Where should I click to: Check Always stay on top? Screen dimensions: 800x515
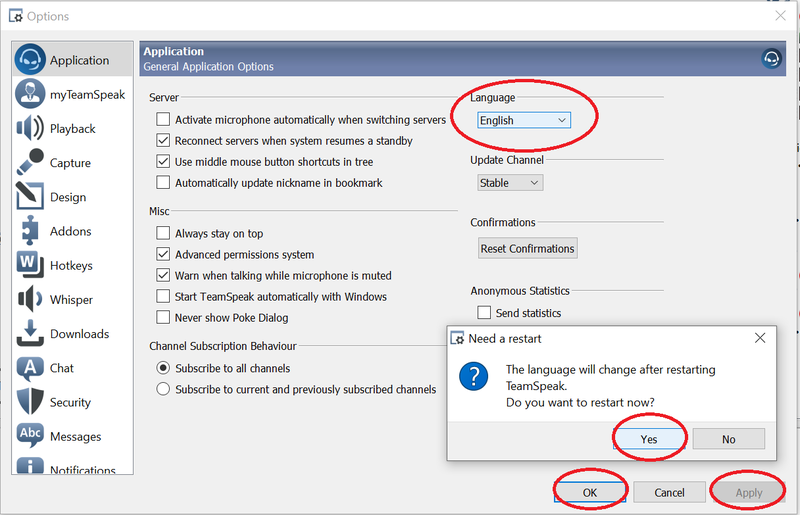(x=163, y=233)
